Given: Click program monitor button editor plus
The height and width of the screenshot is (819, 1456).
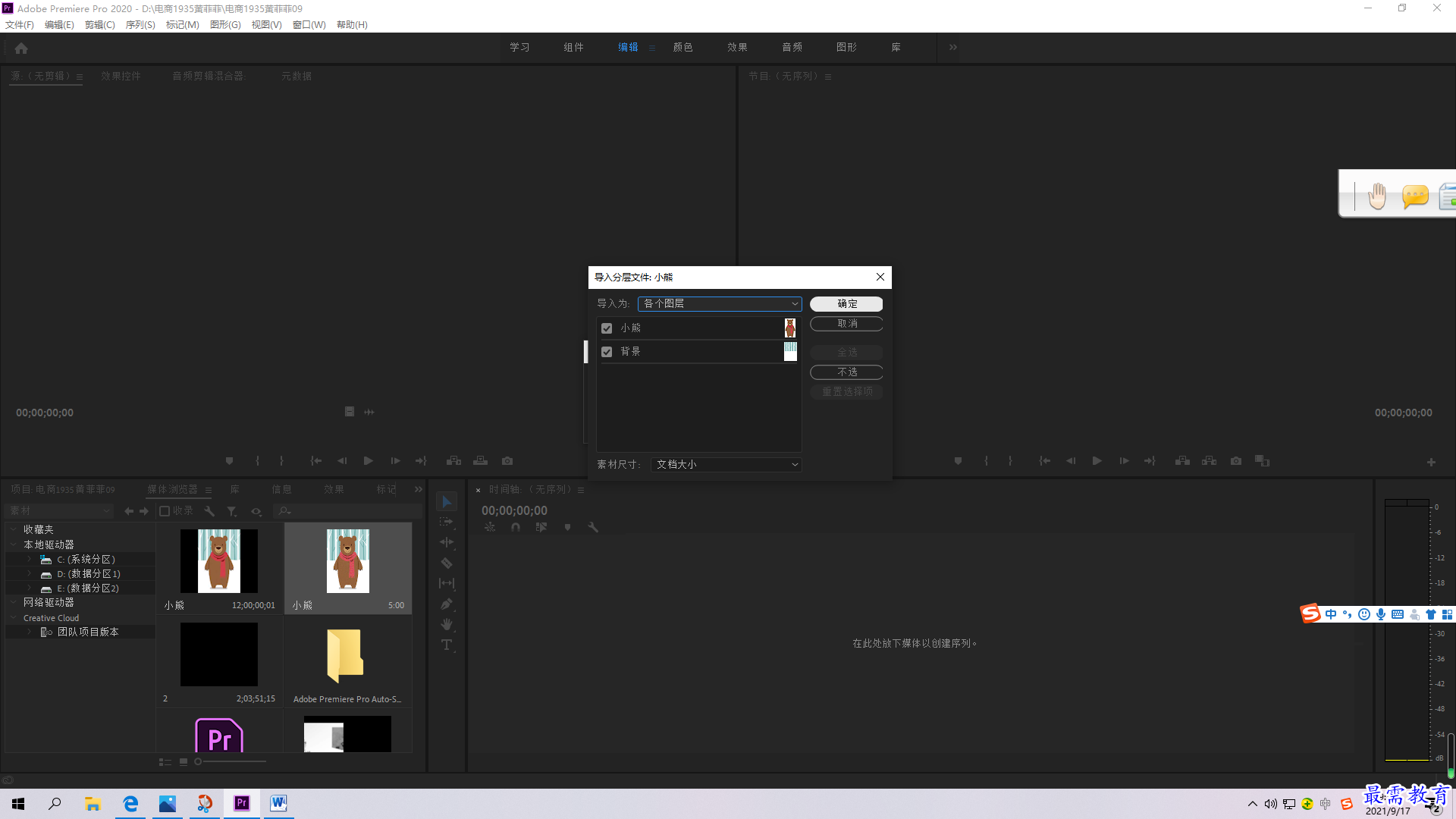Looking at the screenshot, I should 1431,462.
